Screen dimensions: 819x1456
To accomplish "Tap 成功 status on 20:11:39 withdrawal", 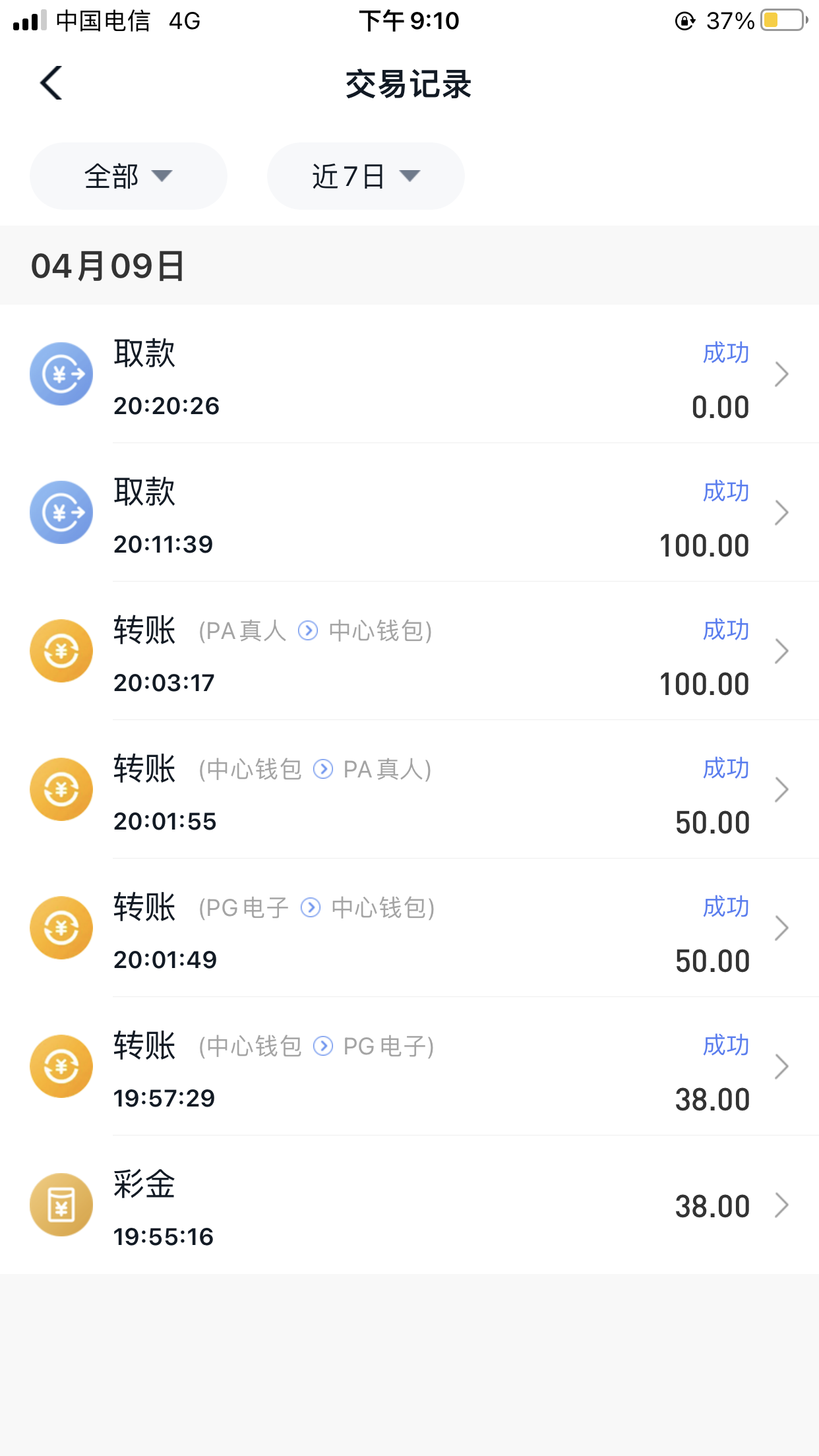I will (x=725, y=491).
